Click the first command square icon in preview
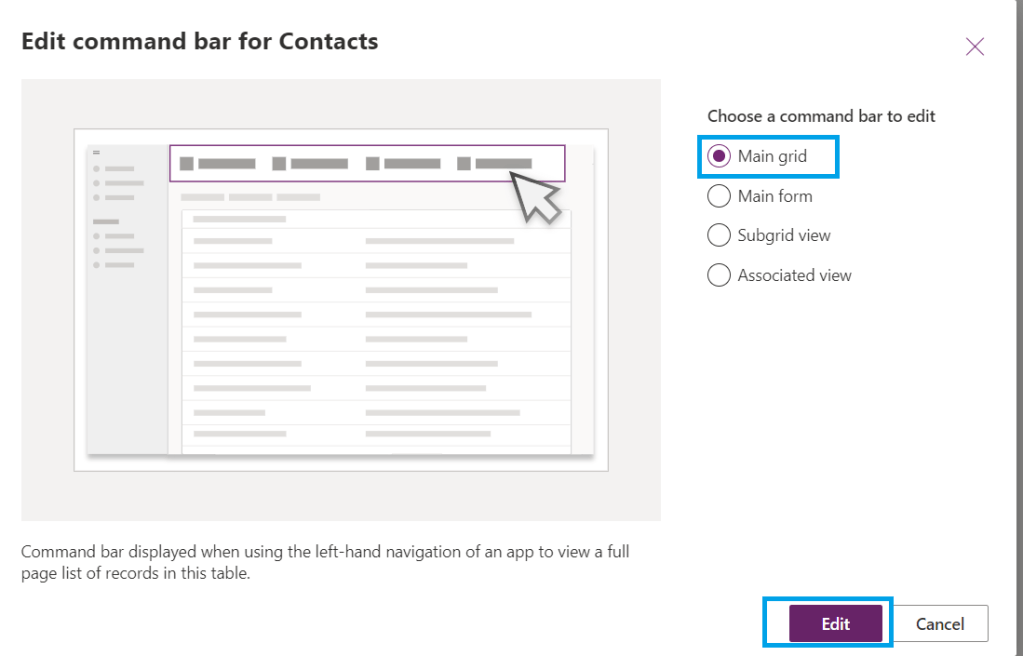Viewport: 1023px width, 656px height. point(187,163)
